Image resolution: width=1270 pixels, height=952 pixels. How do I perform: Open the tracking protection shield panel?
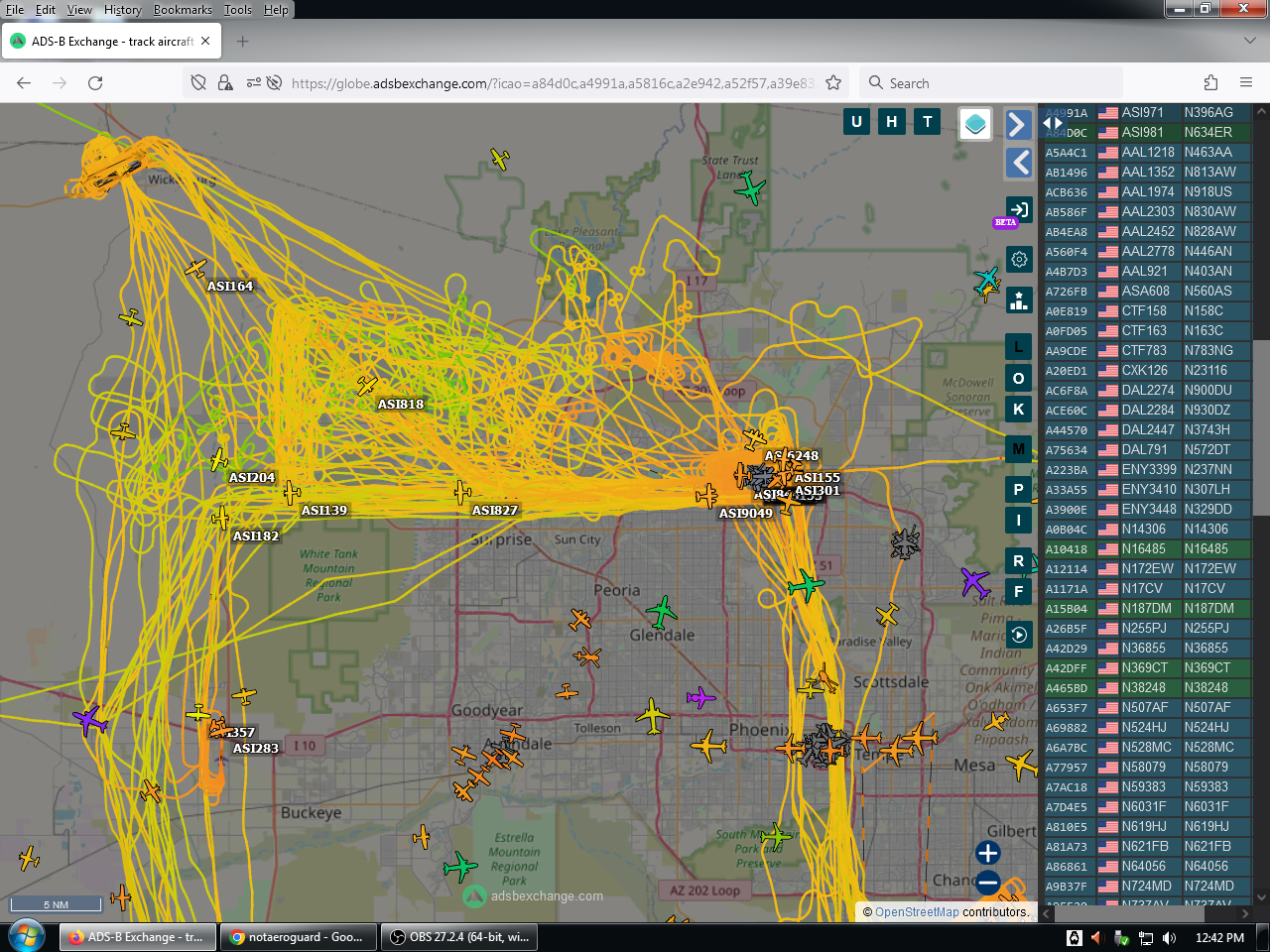coord(198,83)
